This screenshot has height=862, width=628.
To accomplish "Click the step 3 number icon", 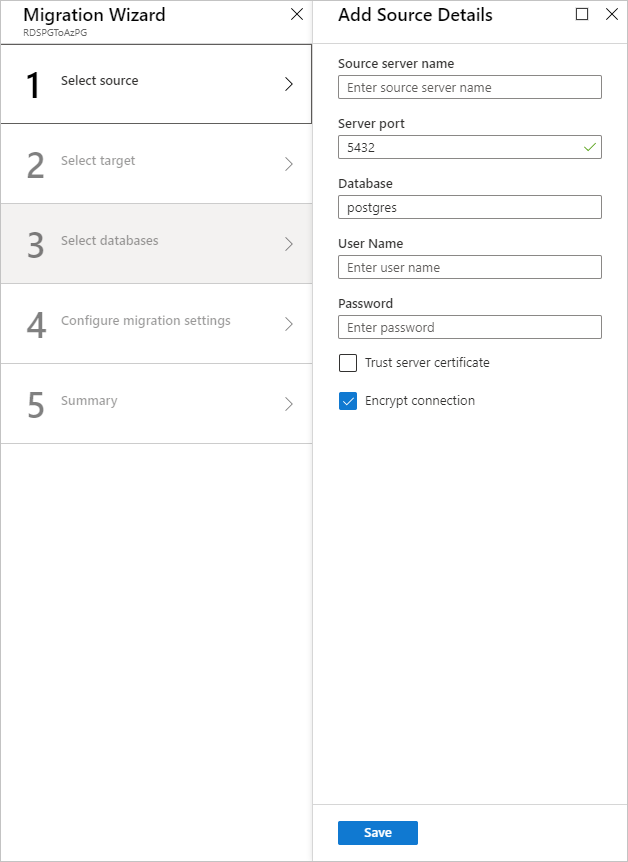I will coord(36,245).
